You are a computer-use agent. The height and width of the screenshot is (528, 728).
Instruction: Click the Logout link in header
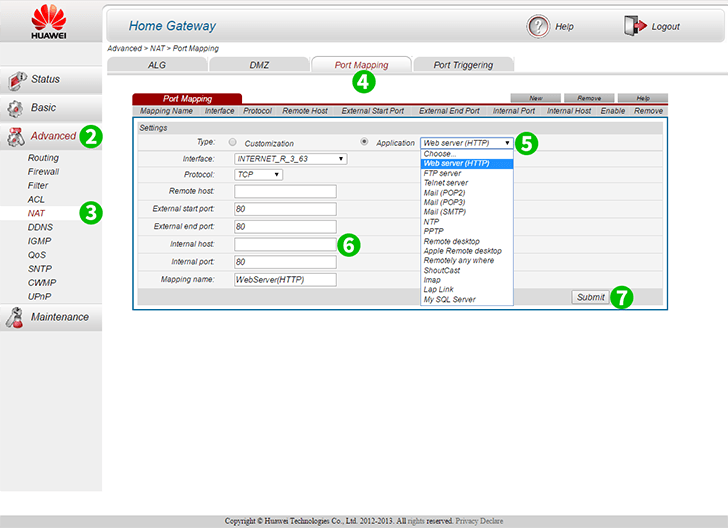pyautogui.click(x=665, y=27)
